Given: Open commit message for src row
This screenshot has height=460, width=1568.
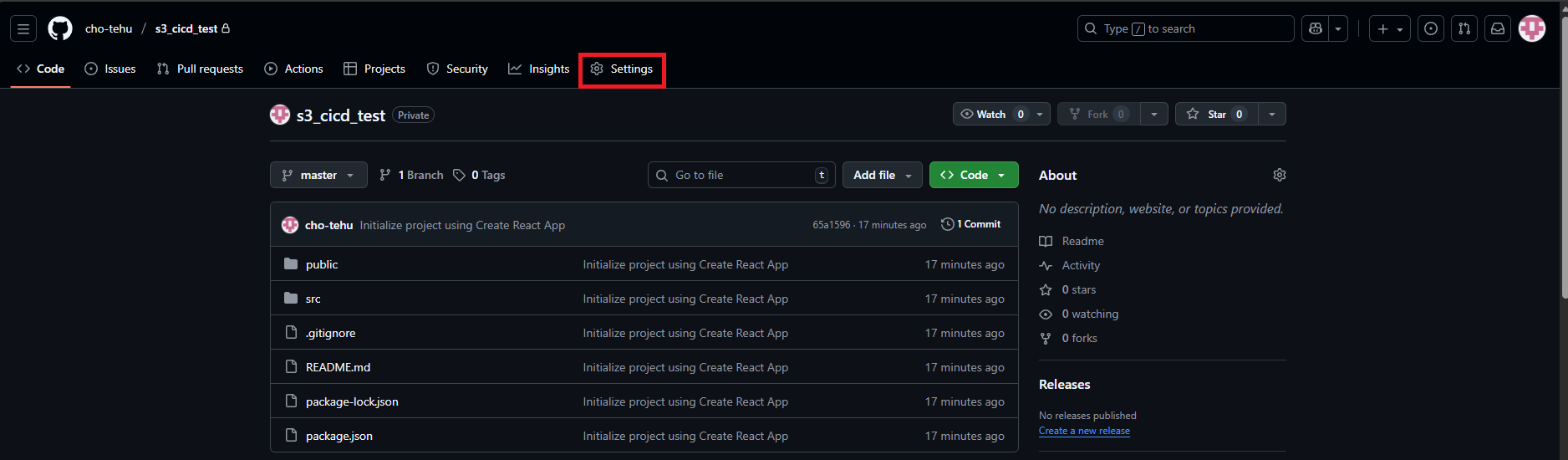Looking at the screenshot, I should point(685,299).
